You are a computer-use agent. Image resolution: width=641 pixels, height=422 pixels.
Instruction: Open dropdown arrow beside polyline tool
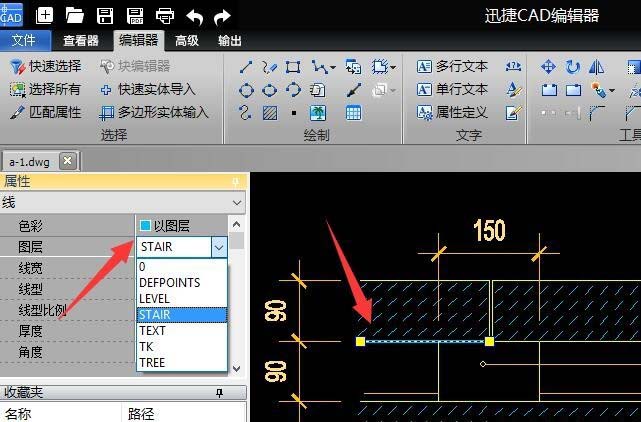coord(333,67)
